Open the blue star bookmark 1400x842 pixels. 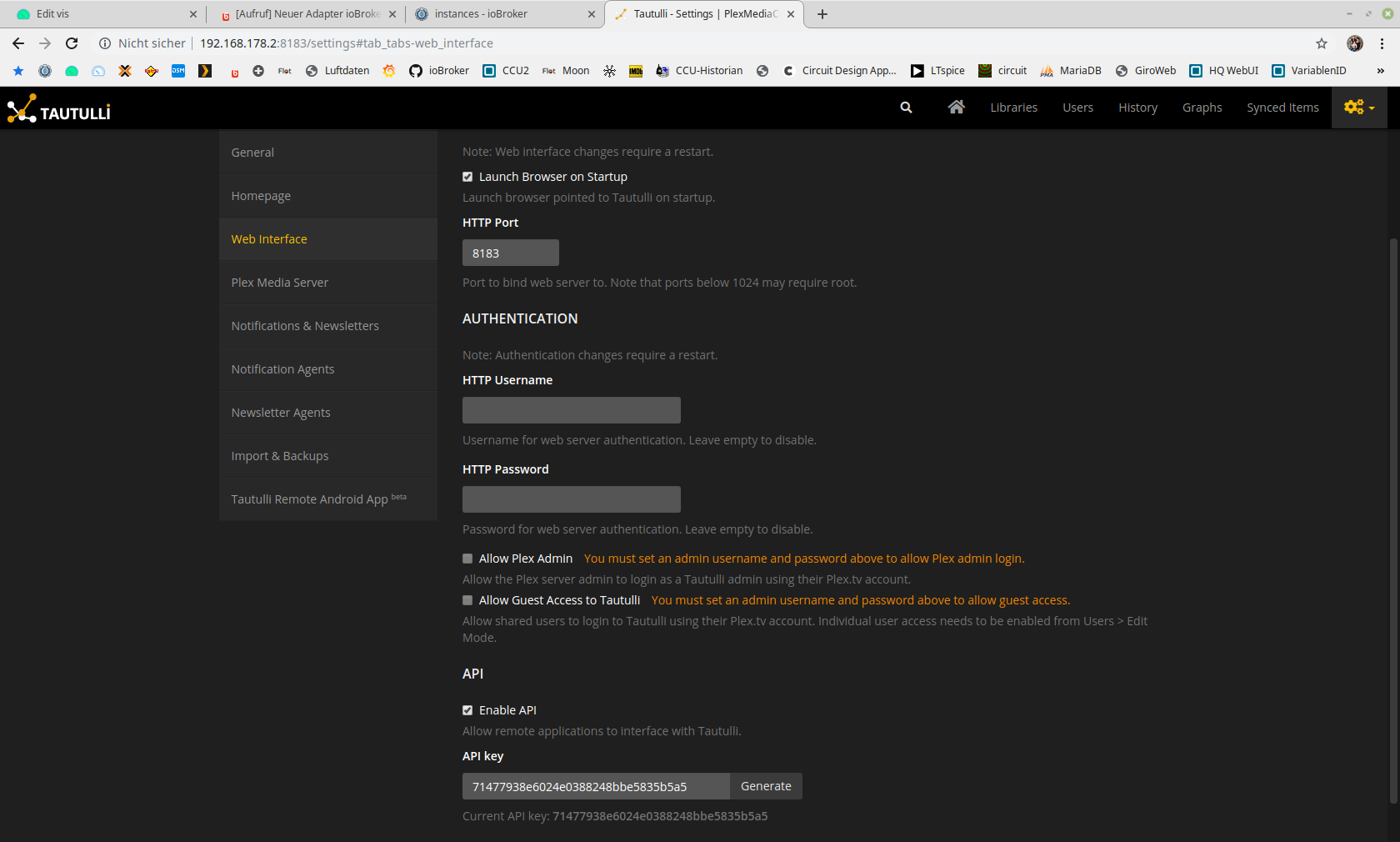[x=18, y=71]
